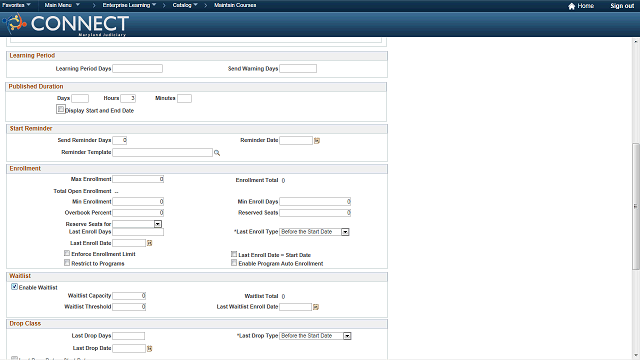Open the Favorites menu
The image size is (640, 360).
pyautogui.click(x=16, y=5)
